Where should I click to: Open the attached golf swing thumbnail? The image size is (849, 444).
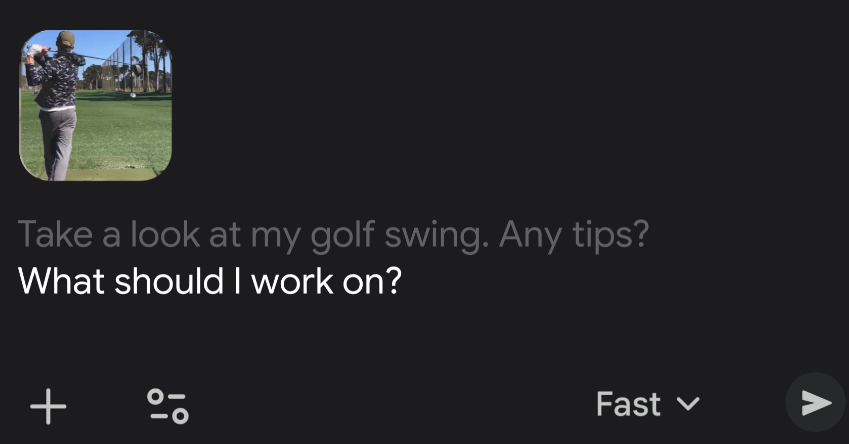click(x=96, y=105)
